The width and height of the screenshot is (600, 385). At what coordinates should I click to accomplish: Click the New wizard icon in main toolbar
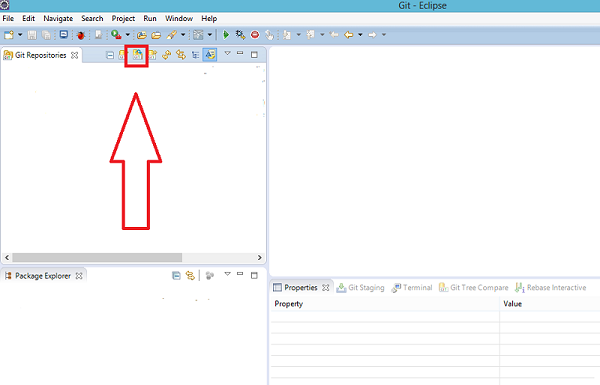[9, 35]
